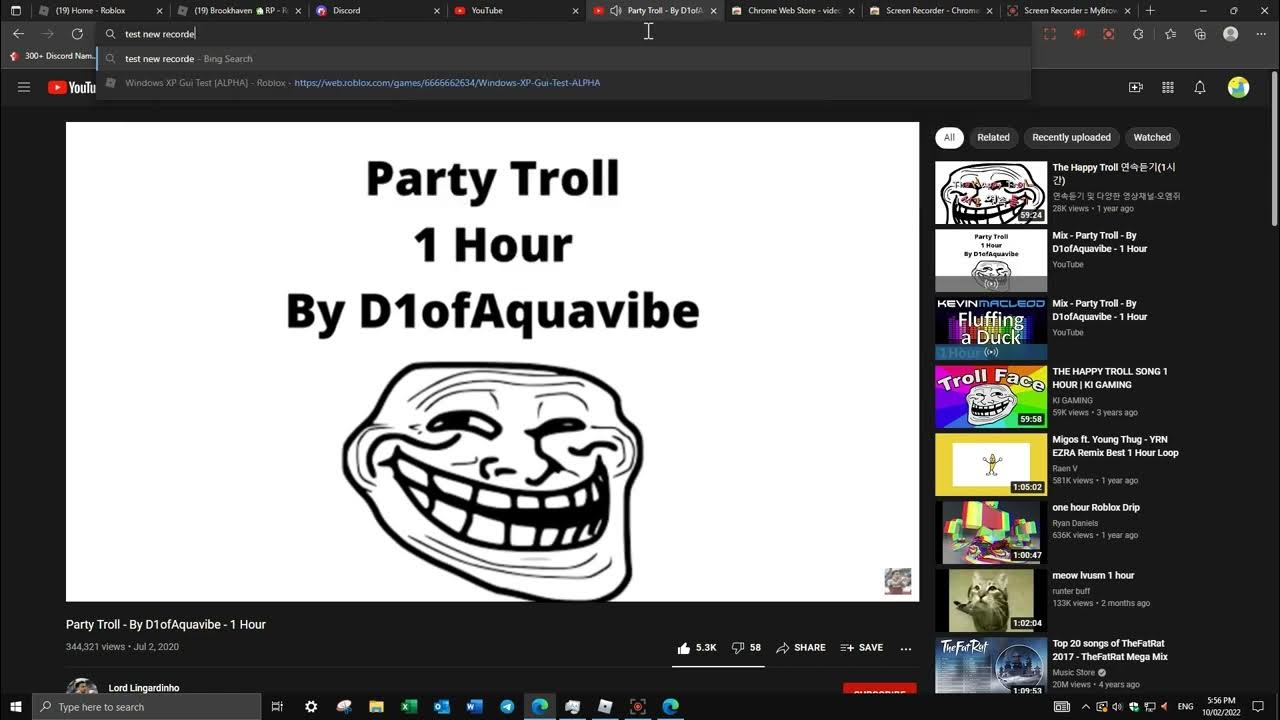Image resolution: width=1280 pixels, height=720 pixels.
Task: Open the Lord Lingardinho channel link
Action: [x=145, y=688]
